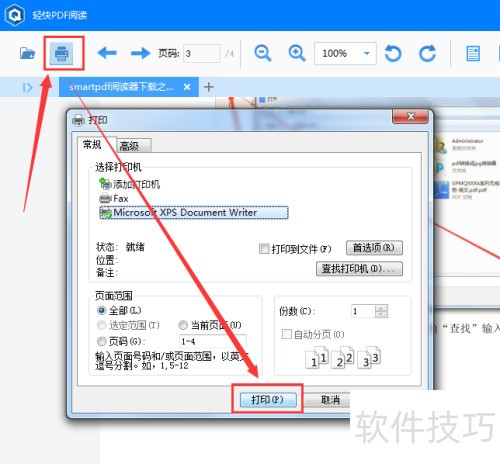Image resolution: width=500 pixels, height=464 pixels.
Task: Click the 份数 copies field
Action: point(363,311)
